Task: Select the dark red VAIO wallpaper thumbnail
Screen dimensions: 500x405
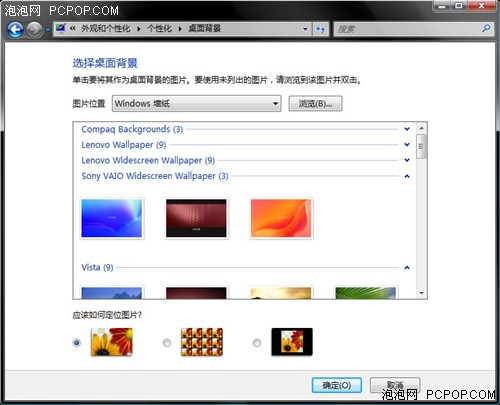Action: point(196,218)
